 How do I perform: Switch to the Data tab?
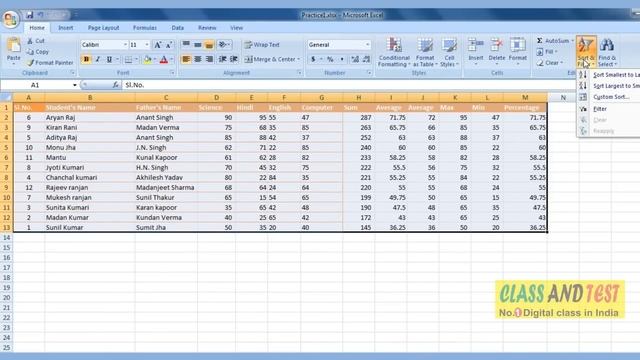[178, 28]
